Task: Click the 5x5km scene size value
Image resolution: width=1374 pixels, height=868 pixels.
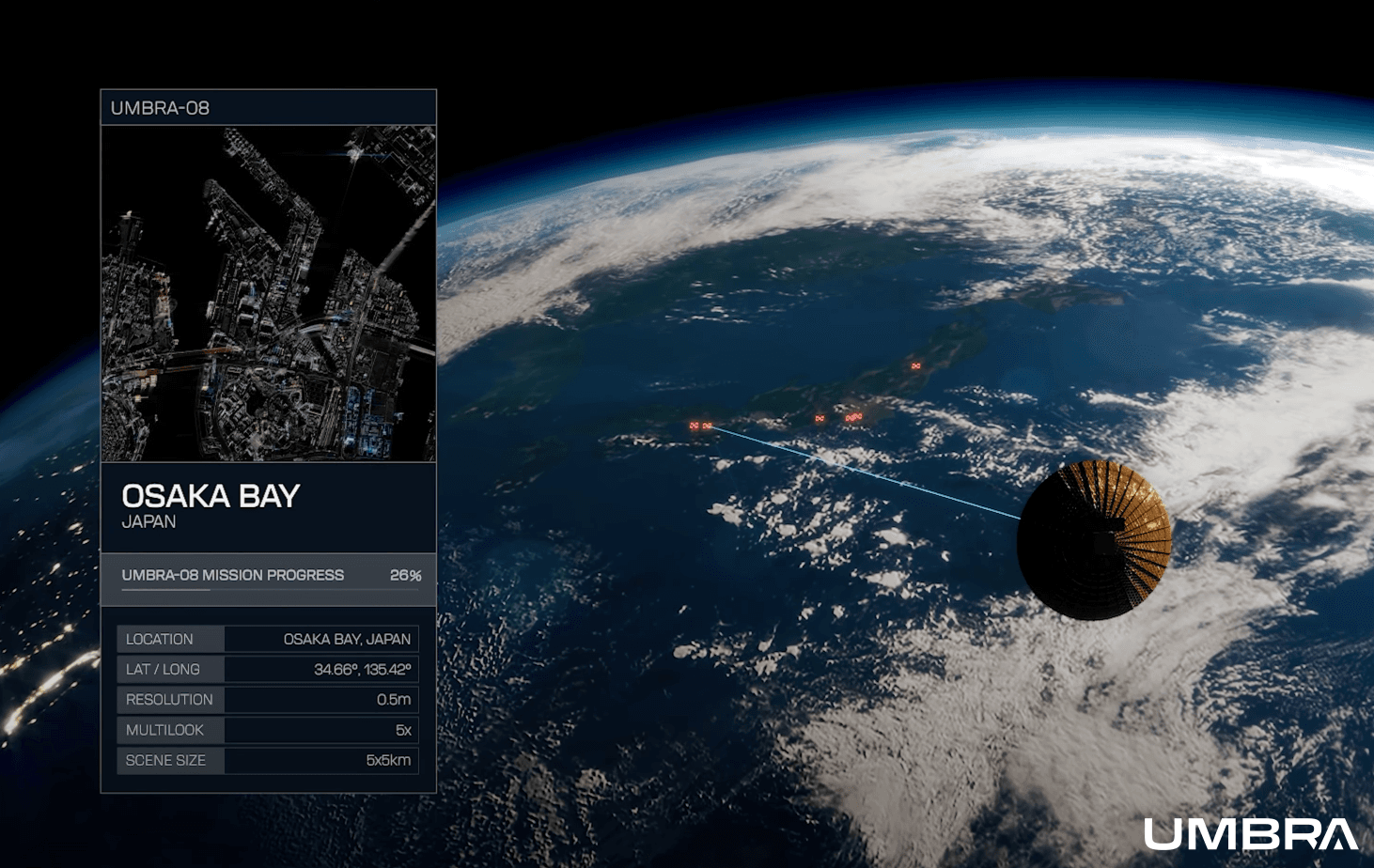Action: tap(387, 760)
